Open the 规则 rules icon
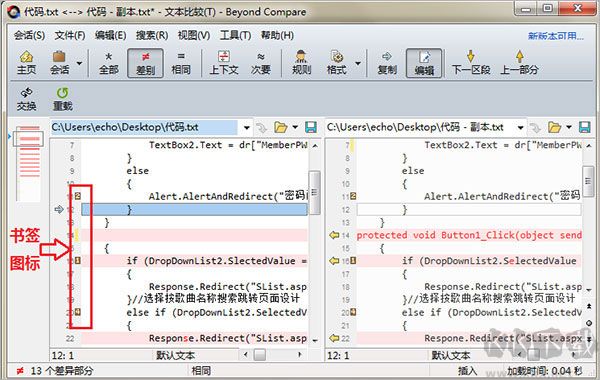Viewport: 600px width, 380px height. [x=302, y=63]
